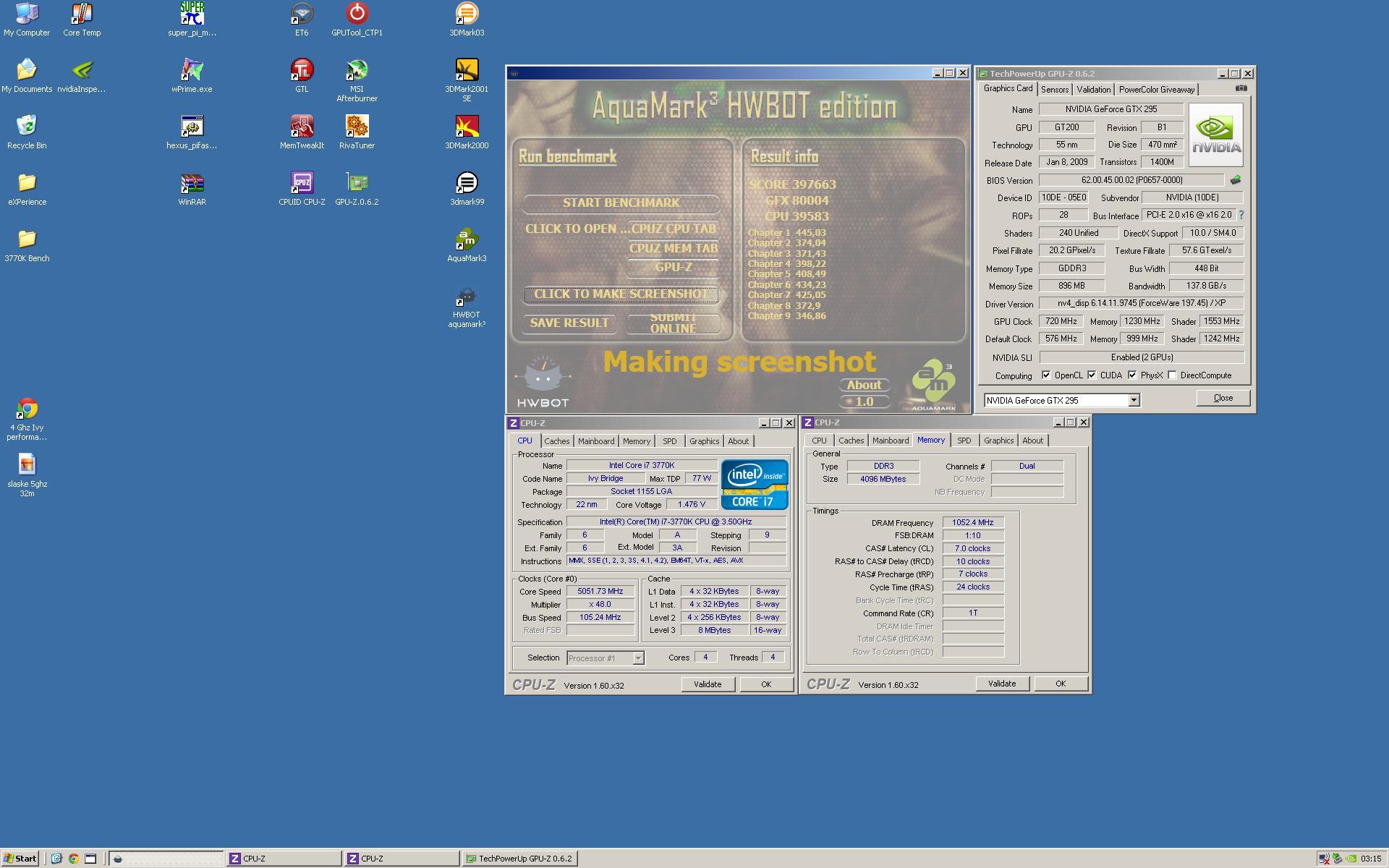1389x868 pixels.
Task: Open the 3dmark99 desktop icon
Action: tap(467, 189)
